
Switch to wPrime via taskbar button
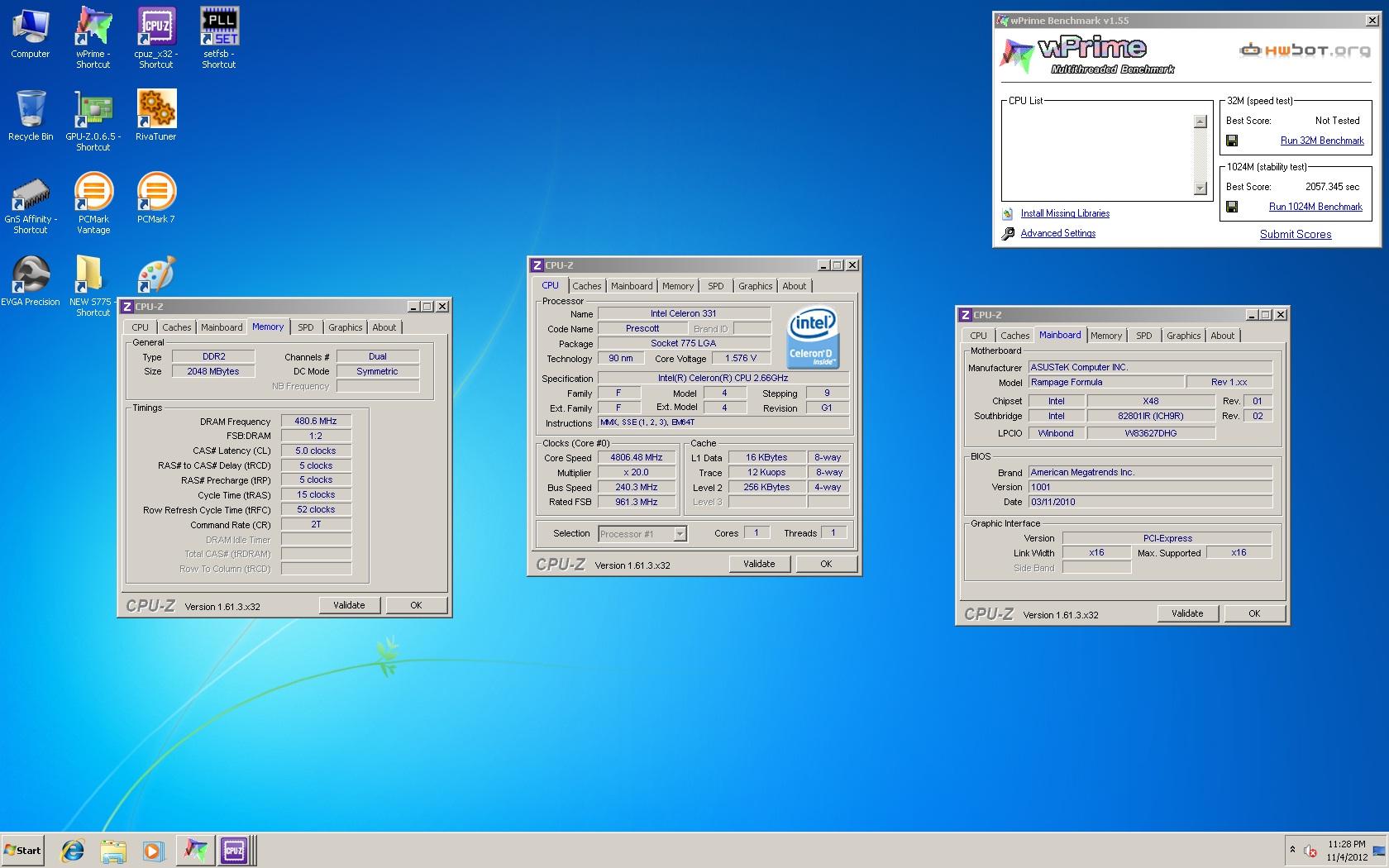195,850
